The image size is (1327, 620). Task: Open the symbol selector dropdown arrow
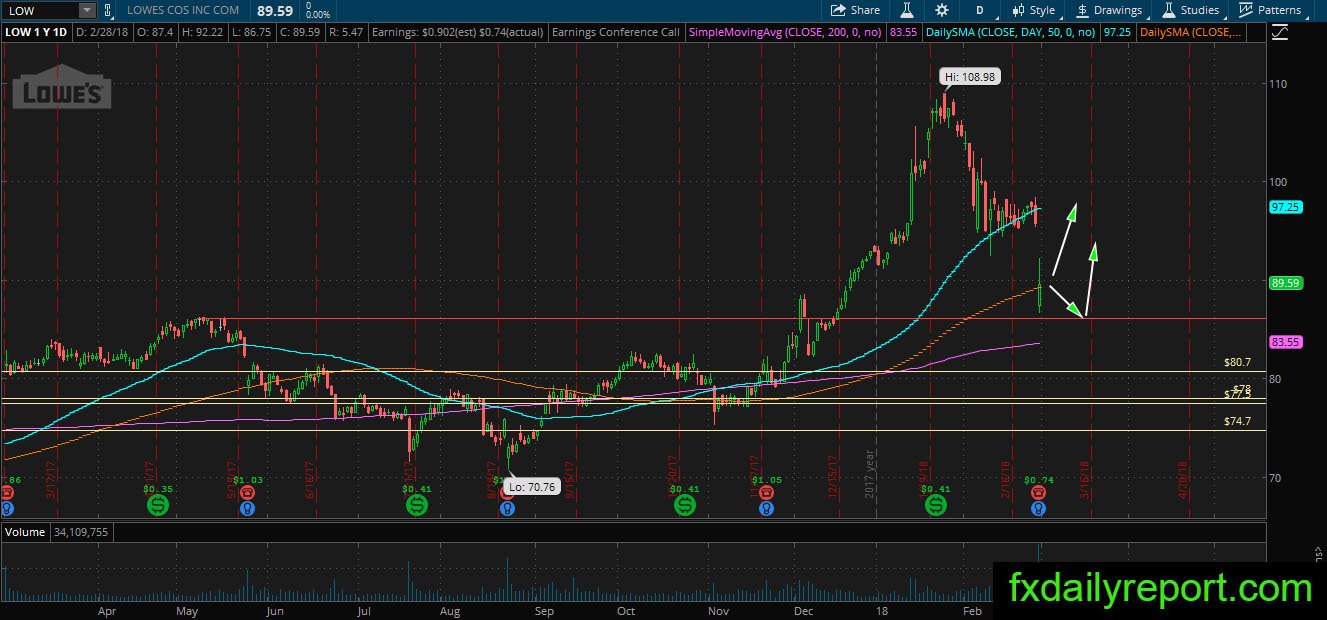87,10
